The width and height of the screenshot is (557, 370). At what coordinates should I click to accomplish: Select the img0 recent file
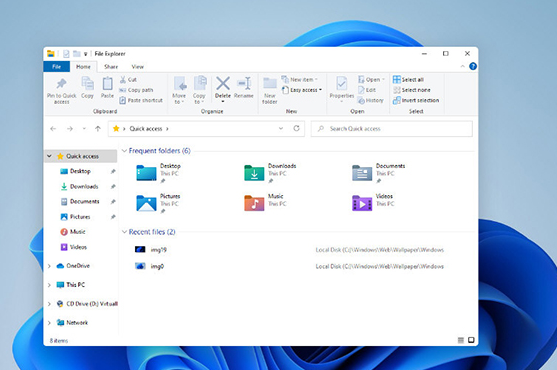coord(290,266)
